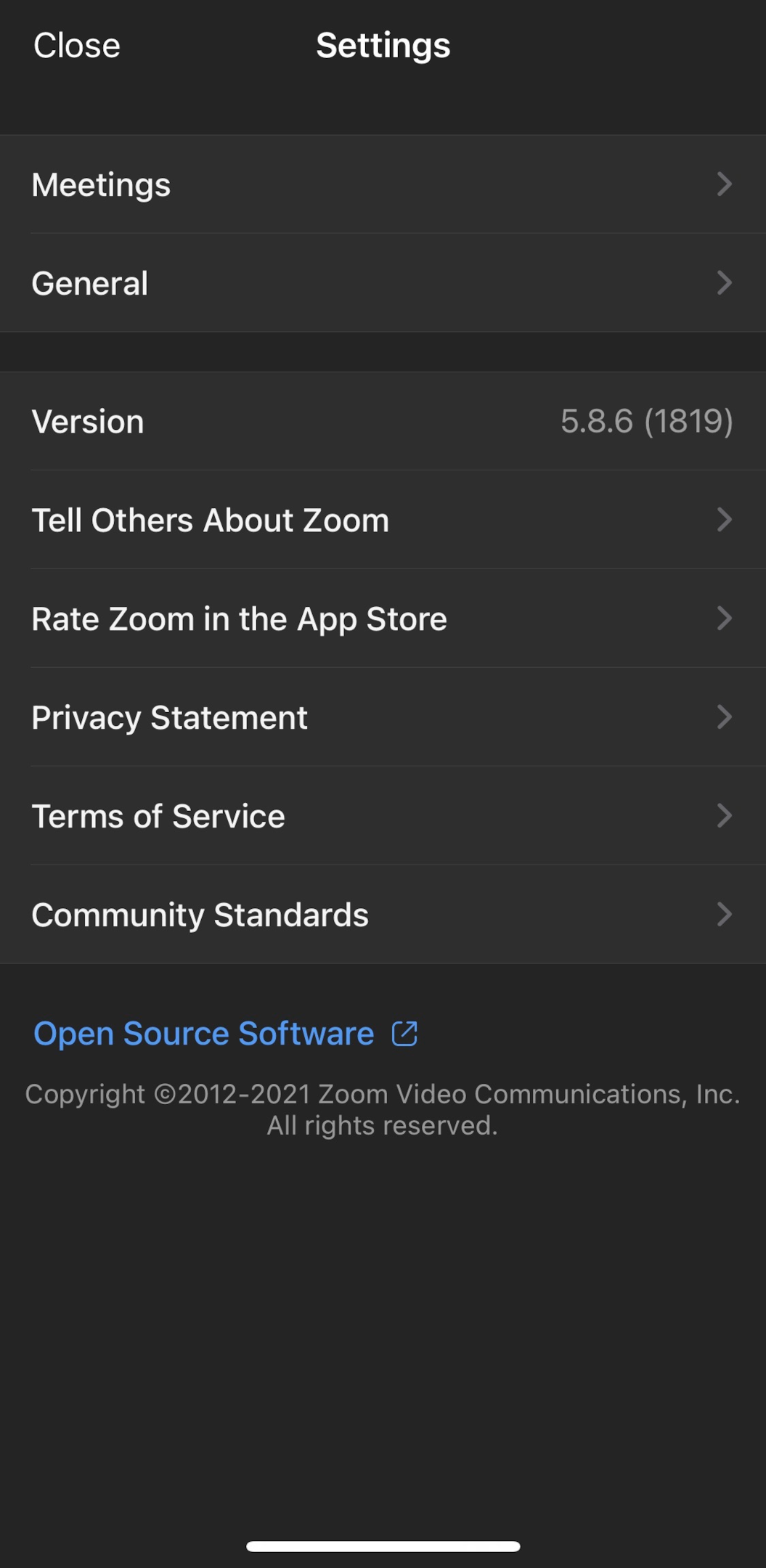Open the Open Source Software link

tap(204, 1034)
